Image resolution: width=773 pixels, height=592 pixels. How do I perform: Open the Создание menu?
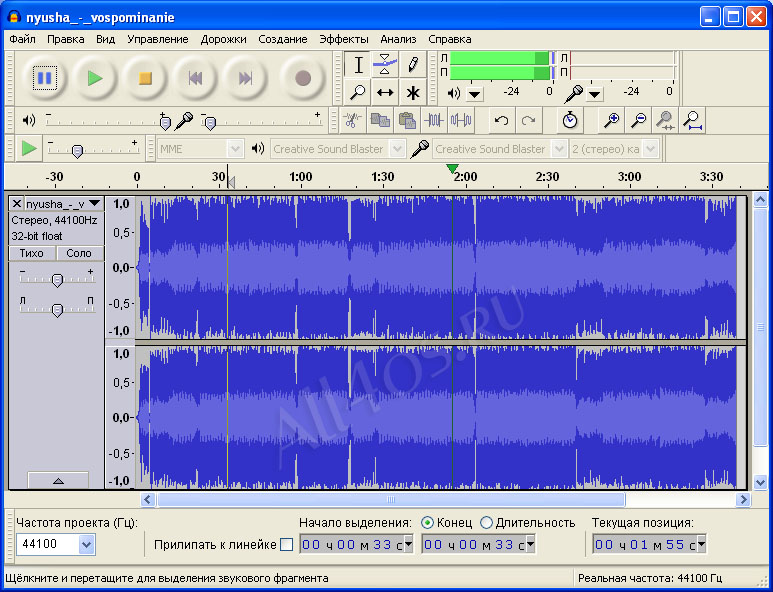point(283,39)
